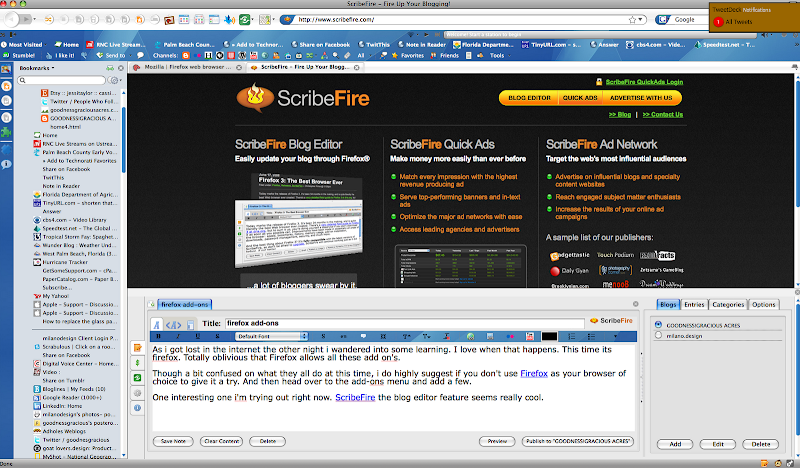
Task: Select the 'firefox add-ons' note tab
Action: 184,304
